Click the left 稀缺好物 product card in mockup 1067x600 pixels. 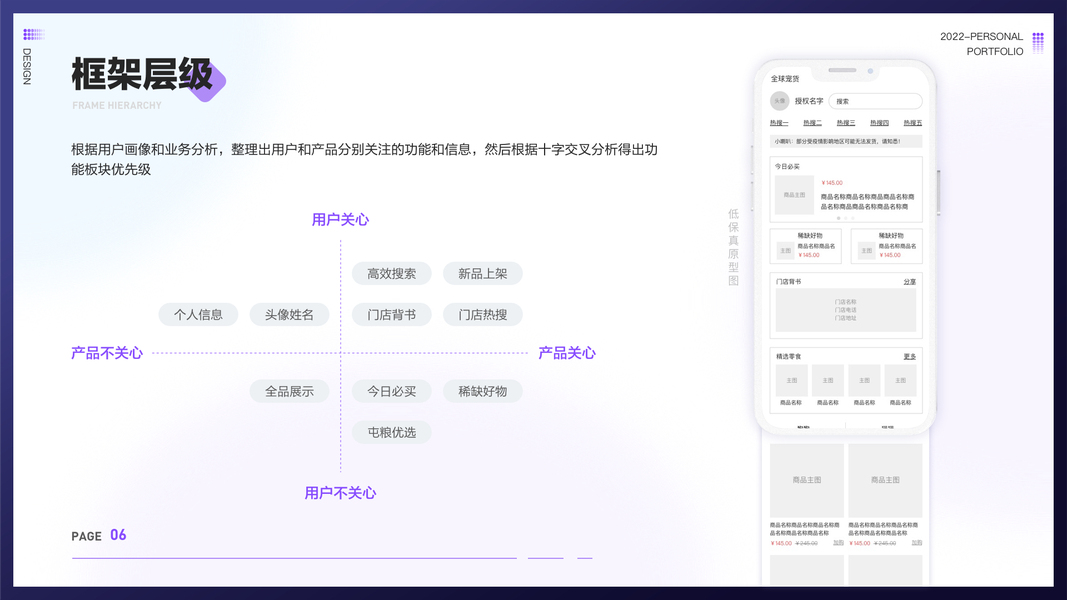(x=806, y=246)
